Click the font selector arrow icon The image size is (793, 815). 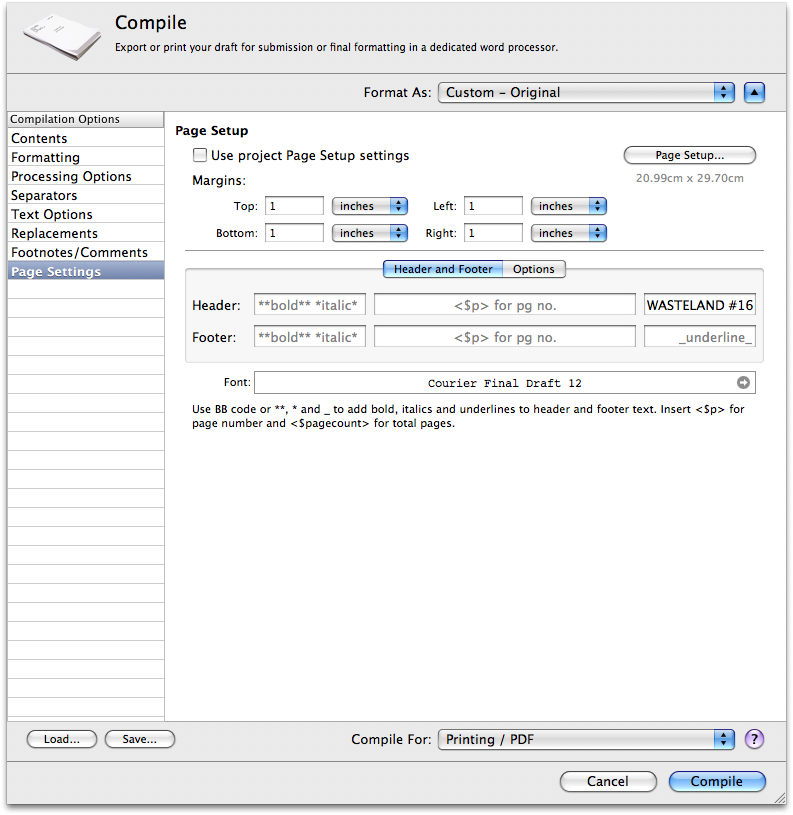pos(743,383)
